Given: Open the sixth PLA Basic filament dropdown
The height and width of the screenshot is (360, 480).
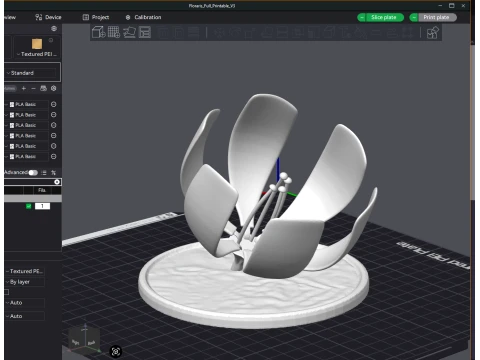Looking at the screenshot, I should pos(27,156).
